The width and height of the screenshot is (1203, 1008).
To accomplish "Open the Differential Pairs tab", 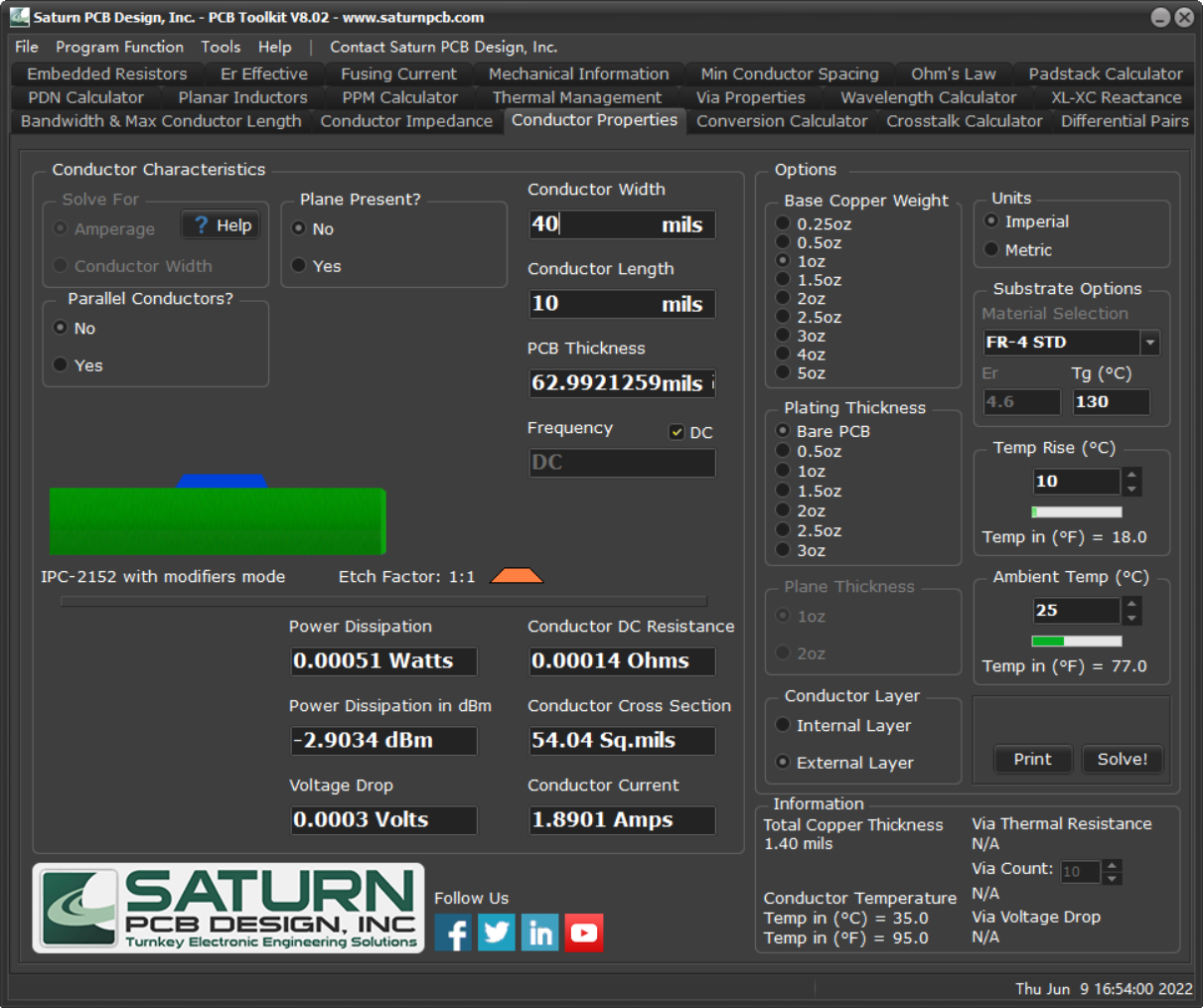I will point(1125,121).
